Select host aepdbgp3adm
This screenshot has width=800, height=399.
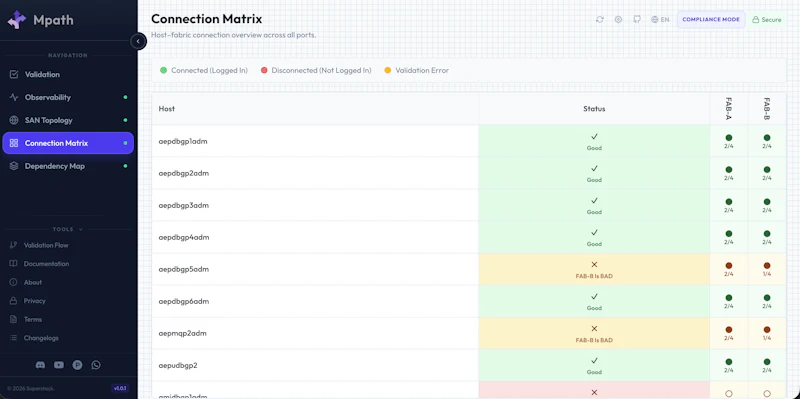(184, 206)
